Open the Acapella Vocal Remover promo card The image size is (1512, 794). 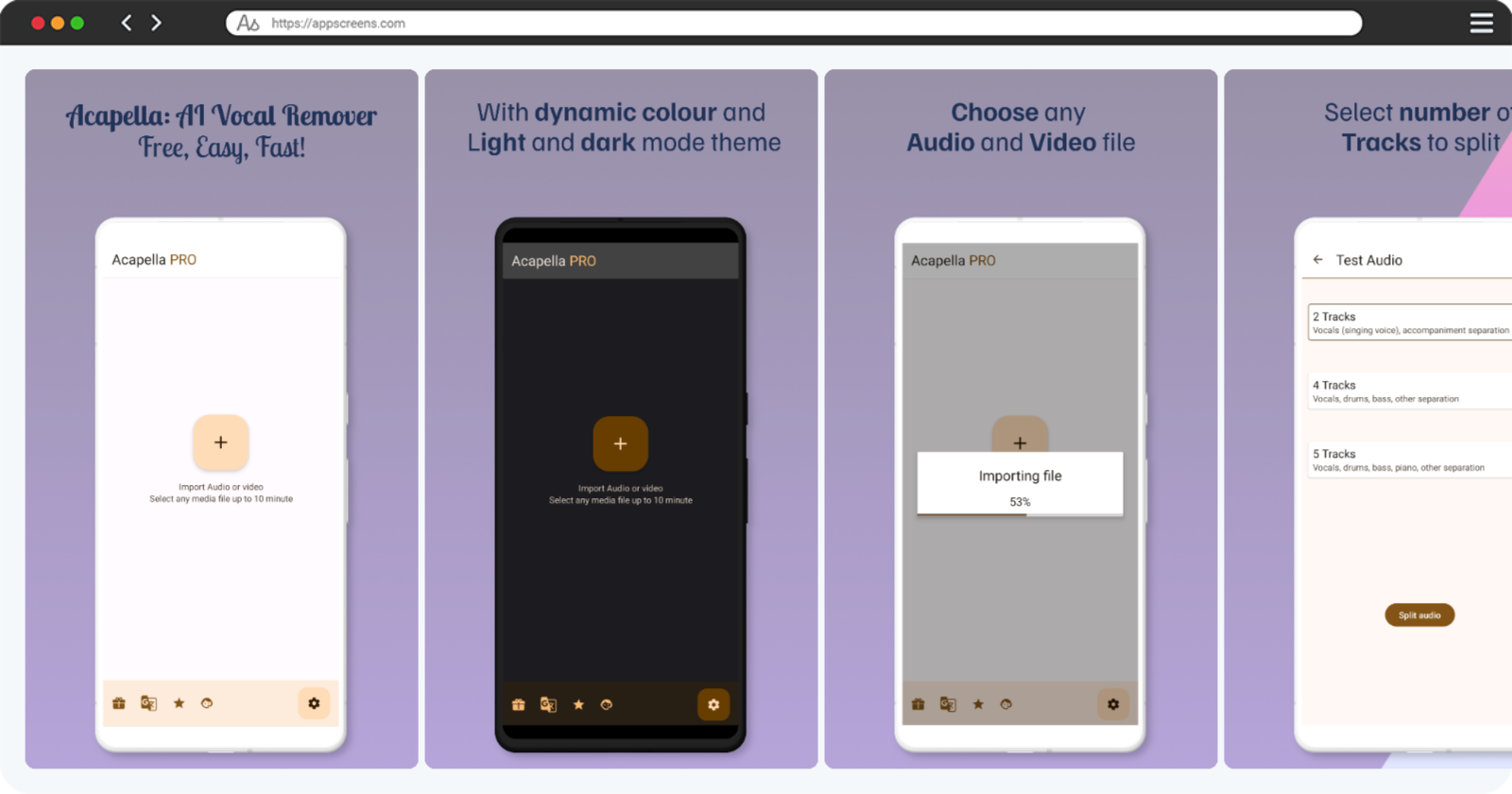pos(221,419)
